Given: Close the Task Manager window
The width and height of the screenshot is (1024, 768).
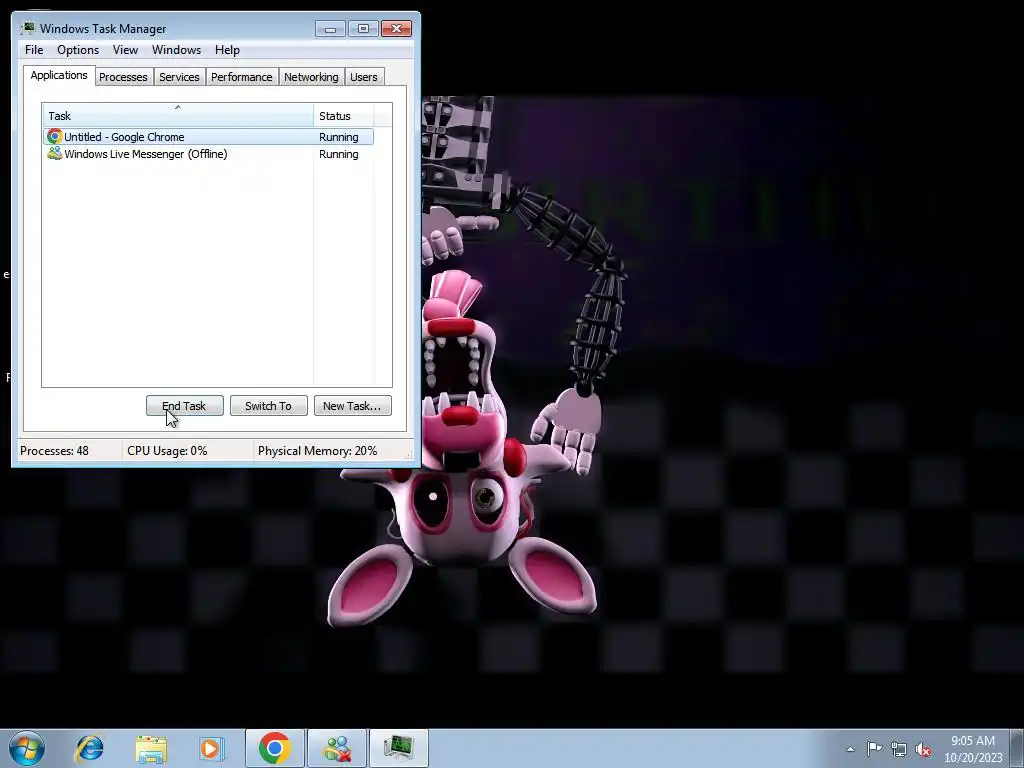Looking at the screenshot, I should point(396,28).
